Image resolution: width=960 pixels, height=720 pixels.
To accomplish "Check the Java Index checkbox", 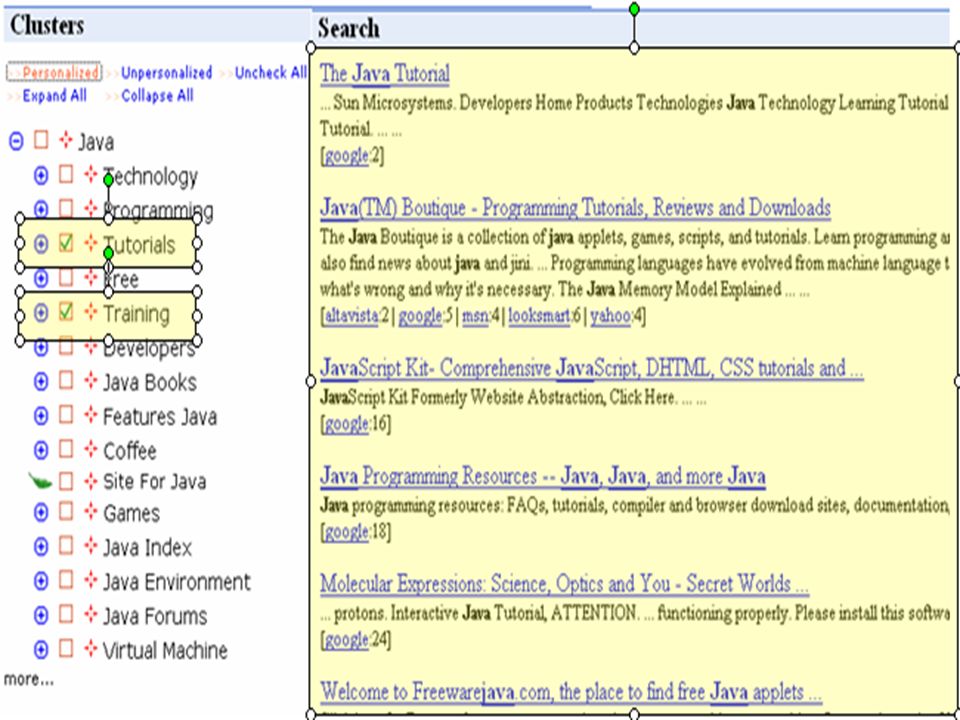I will tap(66, 546).
